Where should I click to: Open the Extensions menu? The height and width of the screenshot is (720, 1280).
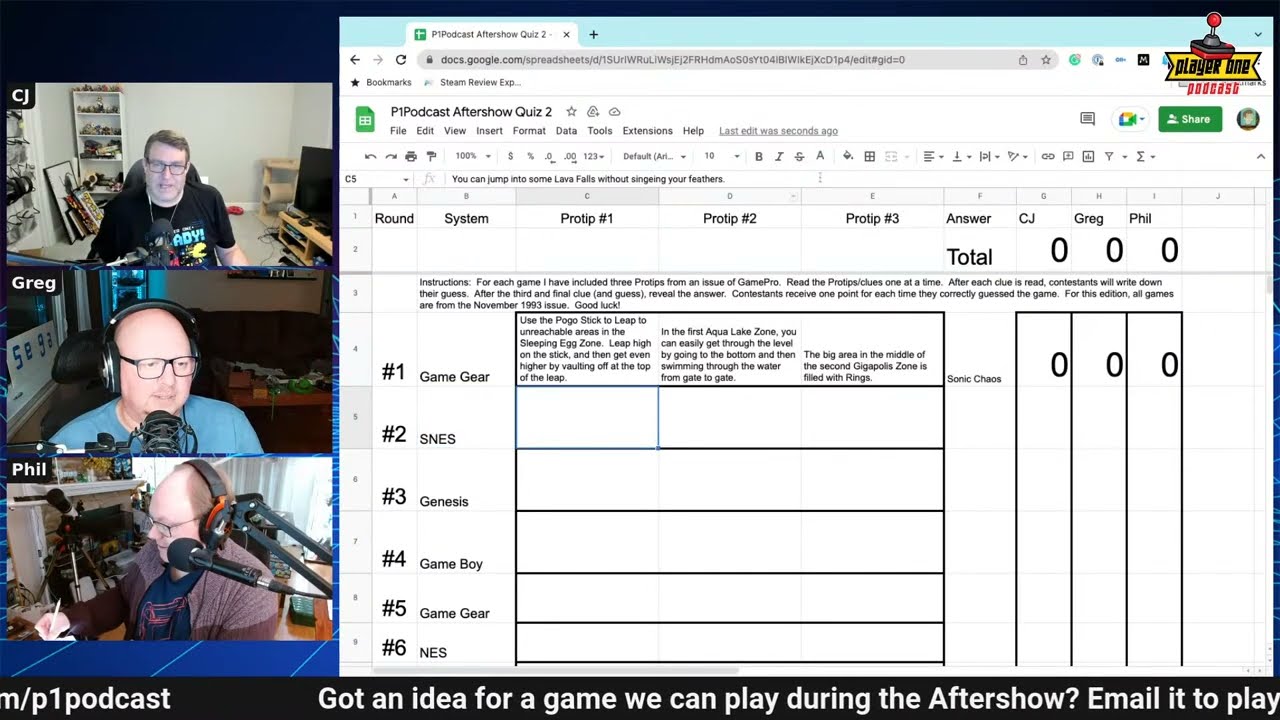click(x=647, y=131)
